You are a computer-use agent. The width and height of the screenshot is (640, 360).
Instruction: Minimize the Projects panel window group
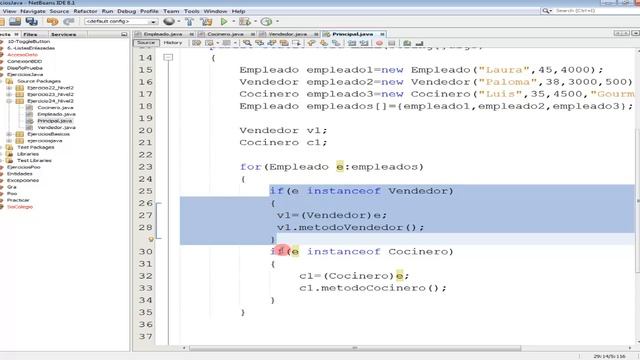pyautogui.click(x=124, y=34)
